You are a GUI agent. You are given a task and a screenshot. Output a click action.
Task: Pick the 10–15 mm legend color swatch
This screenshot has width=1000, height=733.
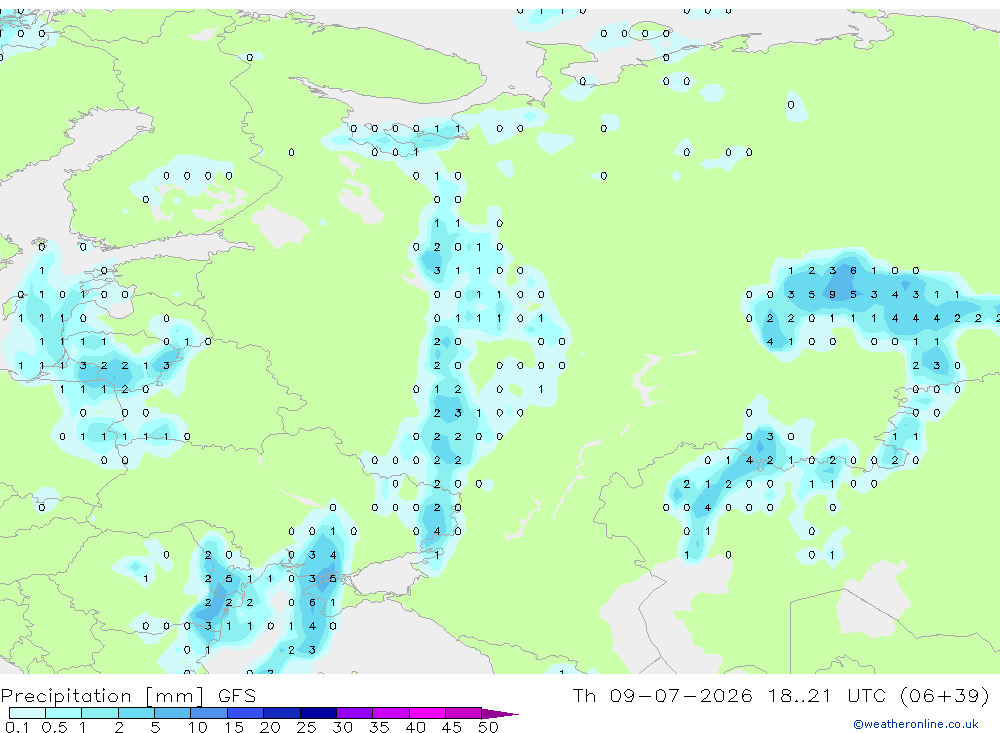209,713
